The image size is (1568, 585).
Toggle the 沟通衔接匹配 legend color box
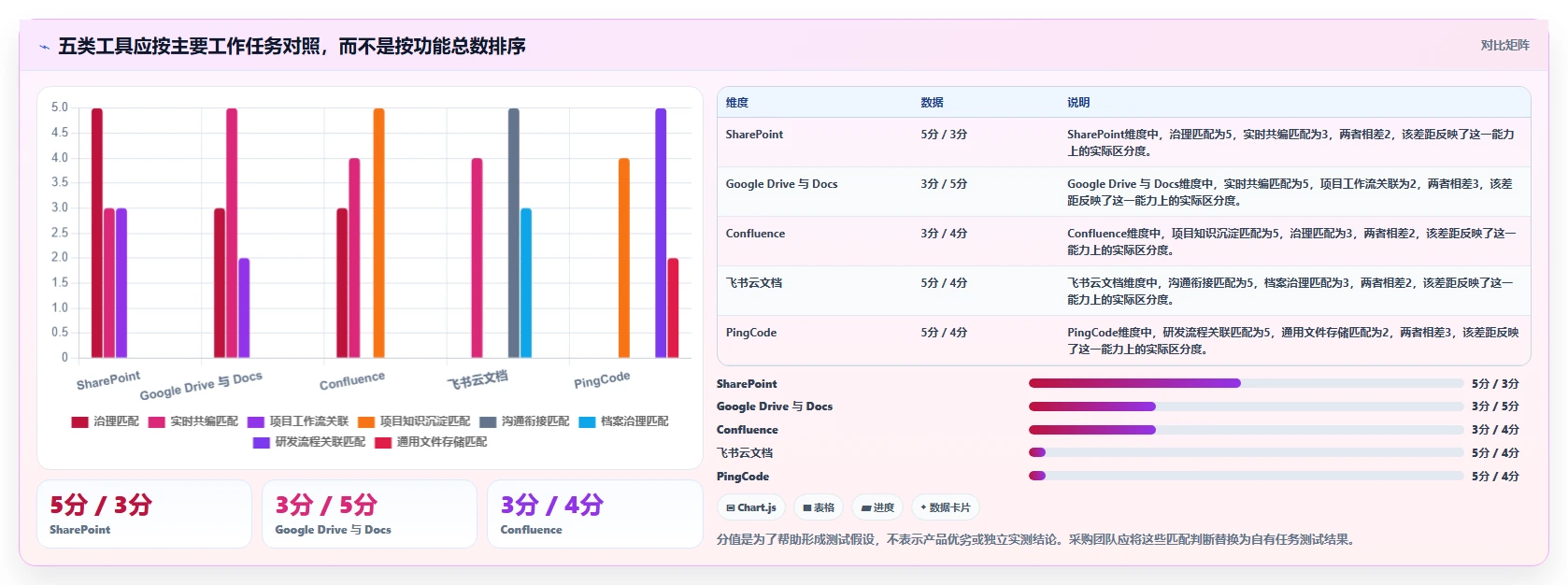pyautogui.click(x=488, y=422)
